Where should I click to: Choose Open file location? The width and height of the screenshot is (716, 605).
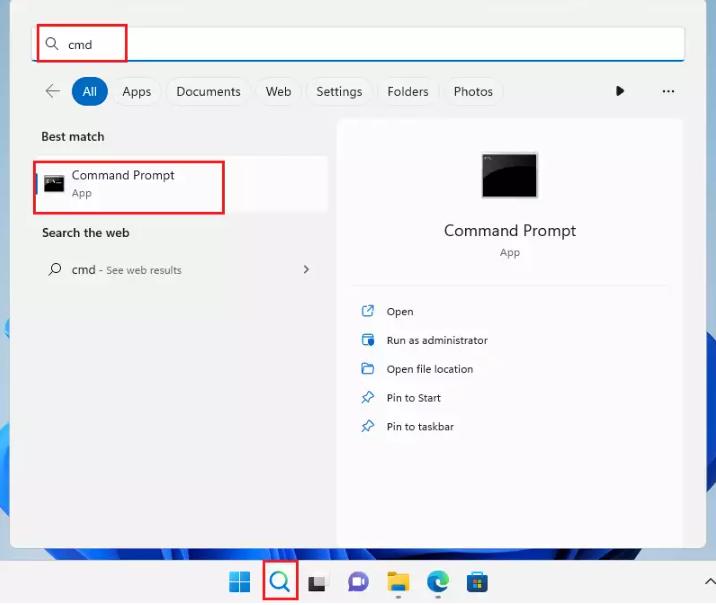click(430, 369)
